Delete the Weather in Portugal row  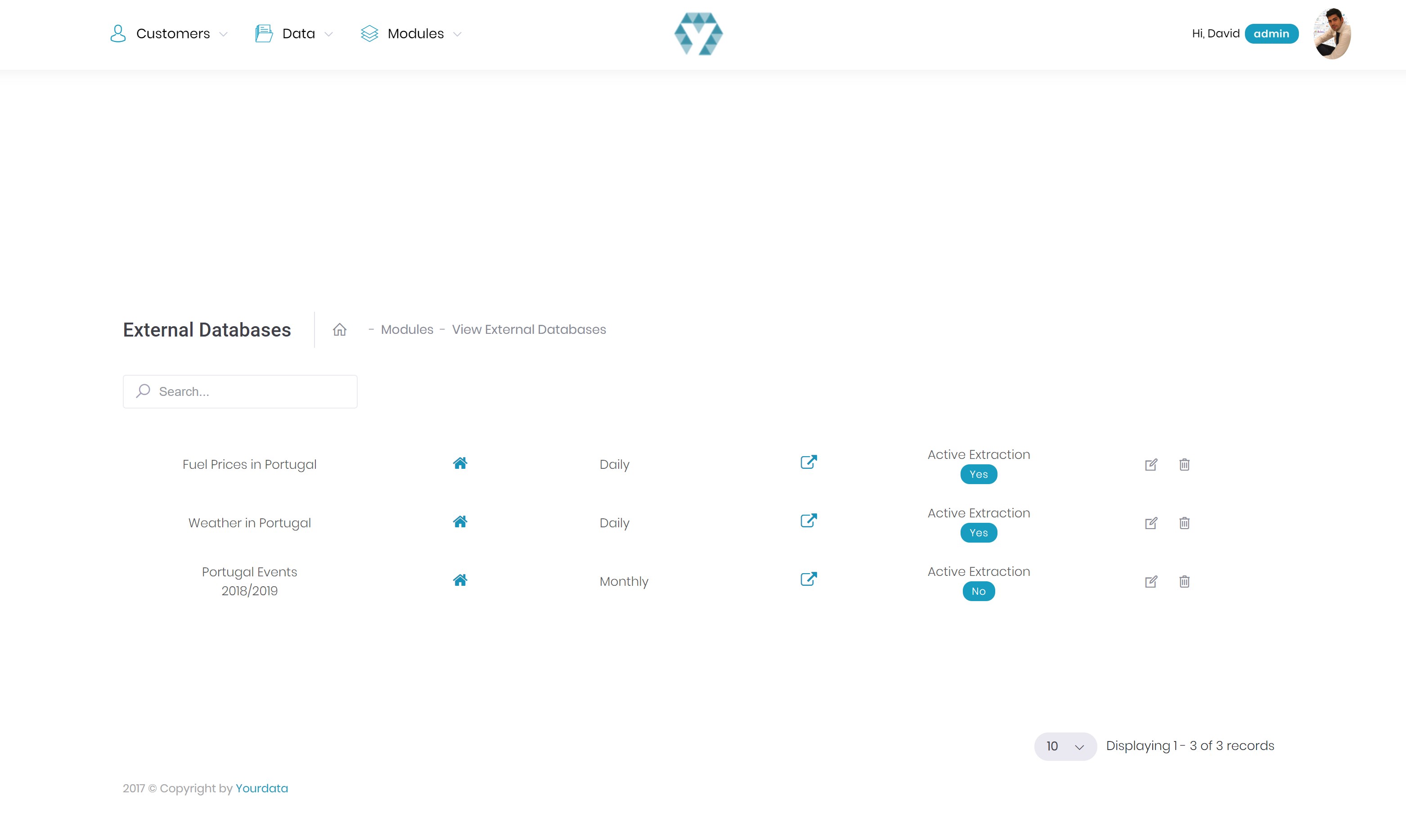(1184, 523)
